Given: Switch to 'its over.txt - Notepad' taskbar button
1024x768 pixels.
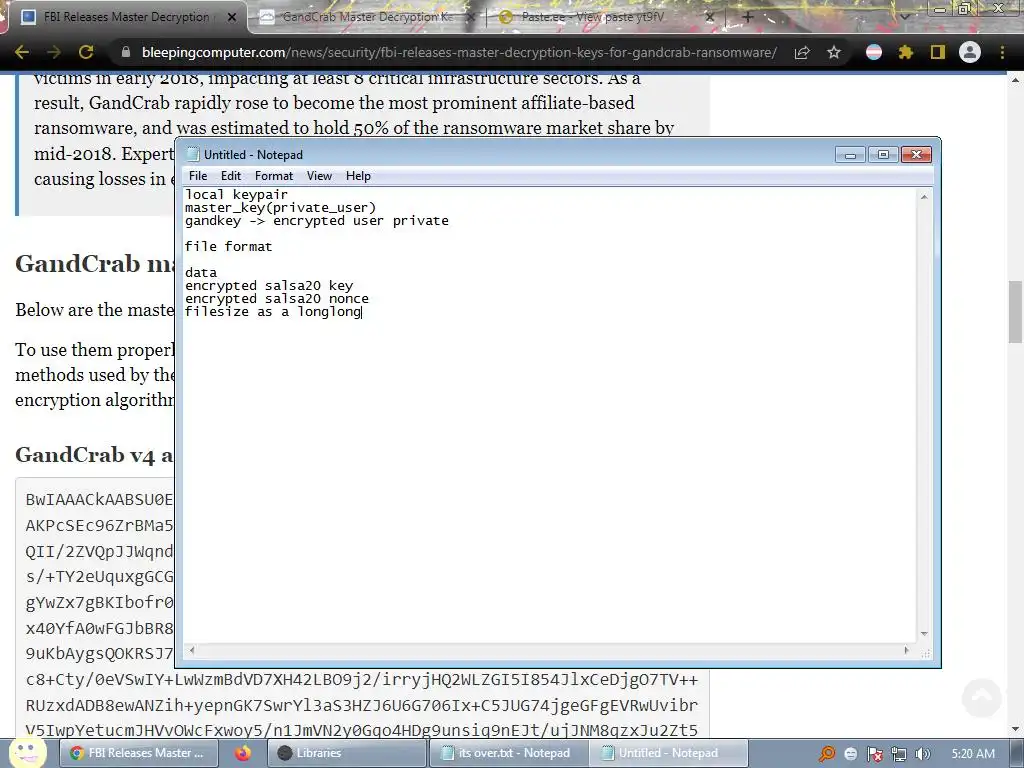Looking at the screenshot, I should pyautogui.click(x=508, y=753).
